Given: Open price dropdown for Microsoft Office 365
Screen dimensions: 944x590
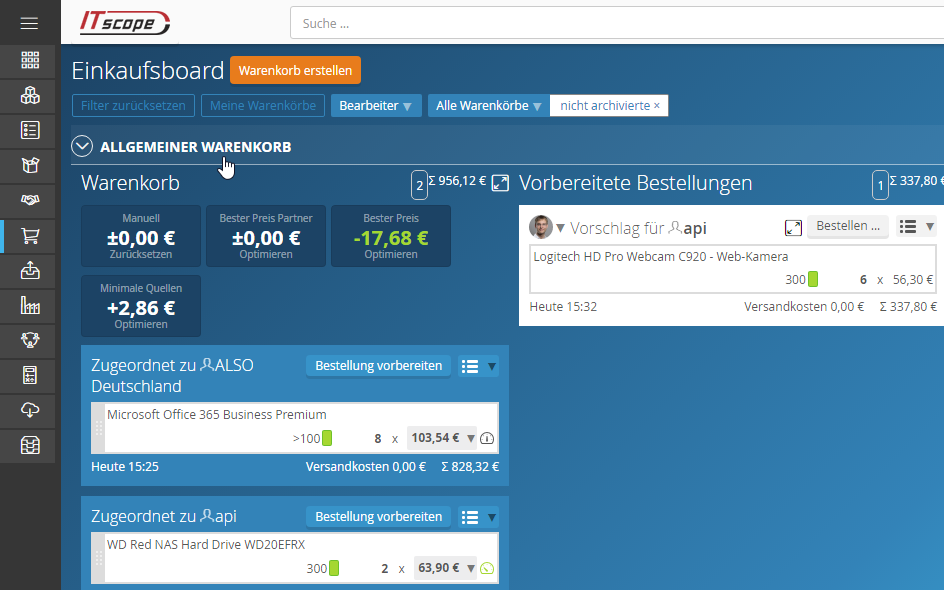Looking at the screenshot, I should click(x=471, y=438).
